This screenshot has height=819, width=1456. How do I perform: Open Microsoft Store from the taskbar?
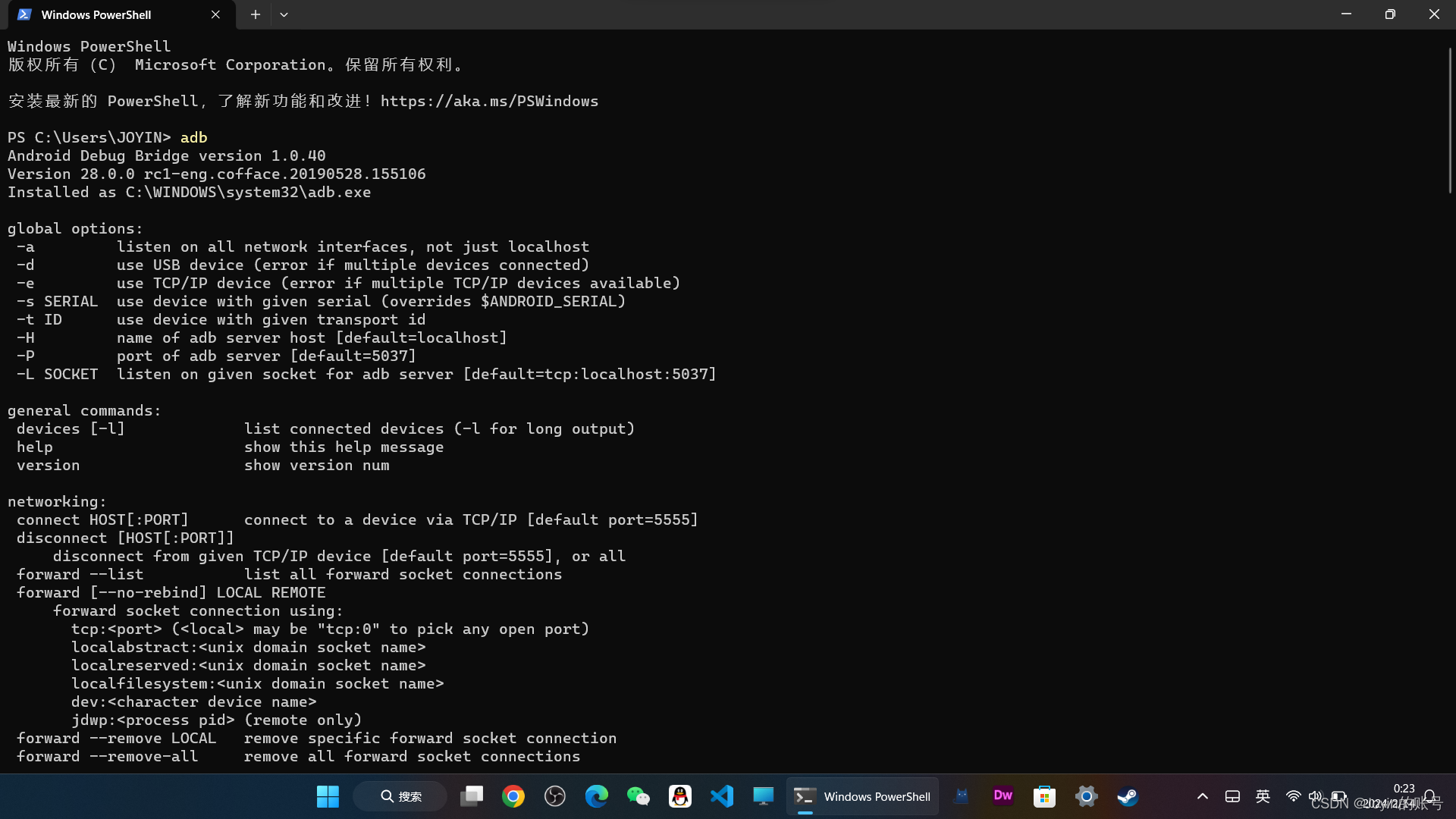point(1044,796)
